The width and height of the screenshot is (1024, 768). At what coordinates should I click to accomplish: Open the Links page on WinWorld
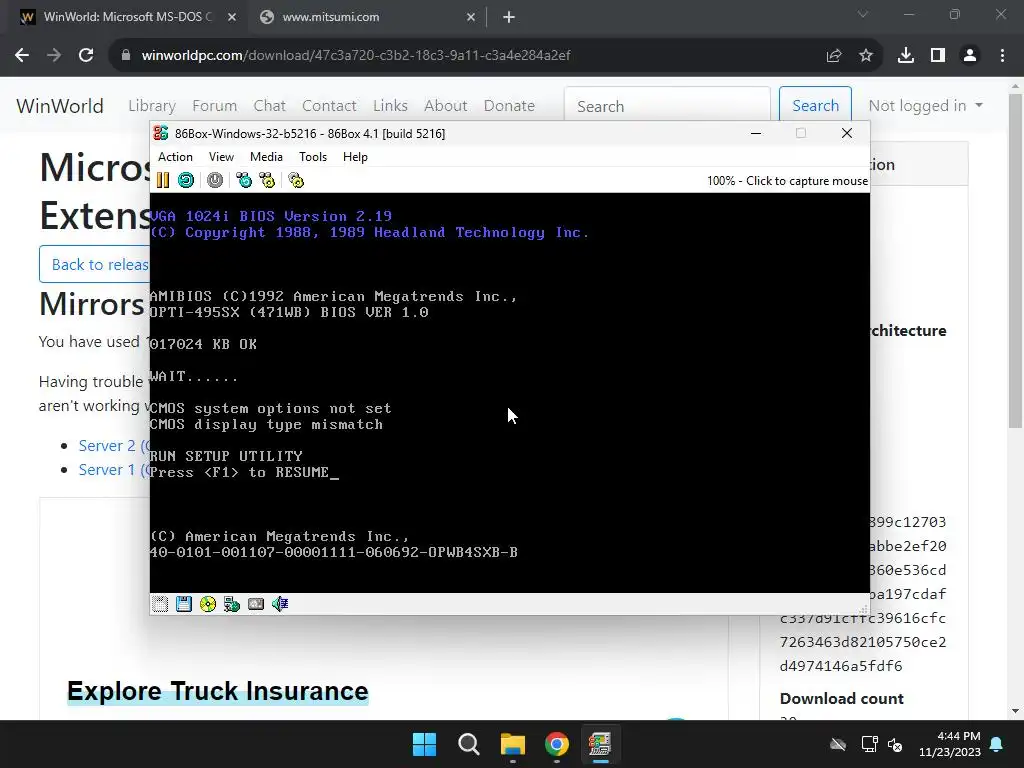click(390, 106)
